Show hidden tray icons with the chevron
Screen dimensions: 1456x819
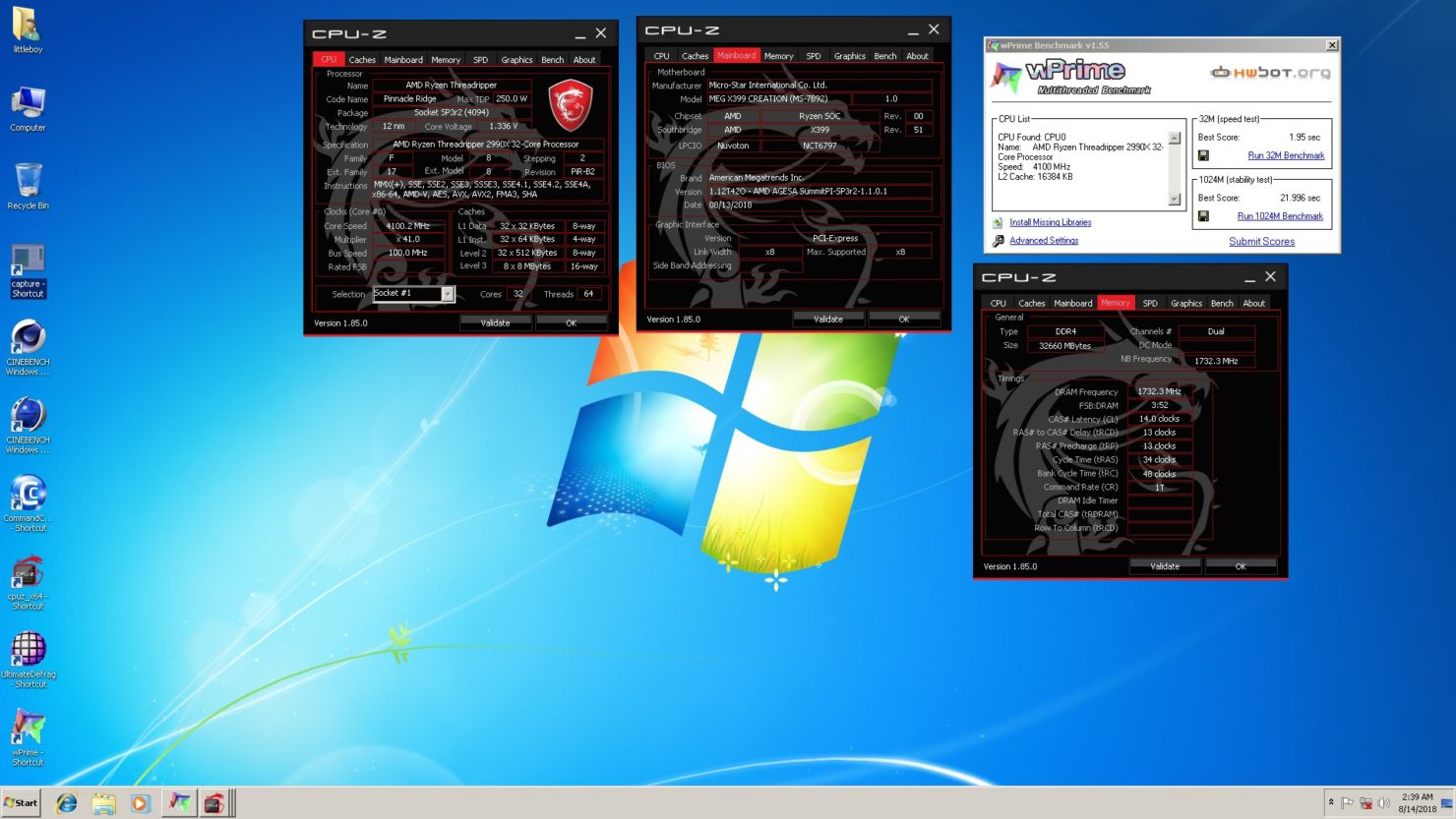pyautogui.click(x=1331, y=802)
